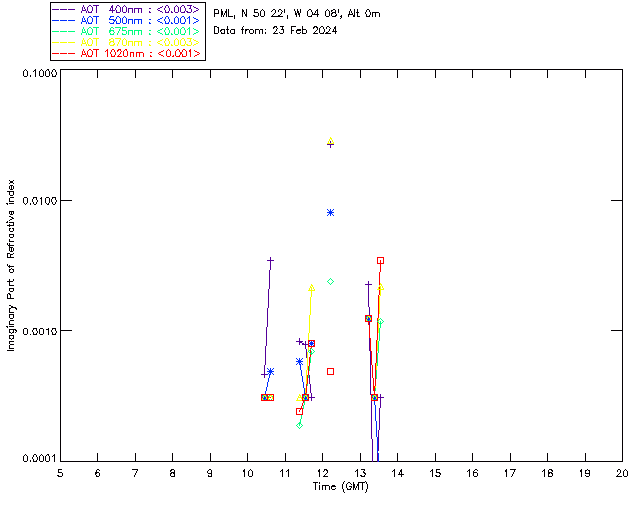
Task: Click the blue dashed line sample in legend
Action: 64,20
